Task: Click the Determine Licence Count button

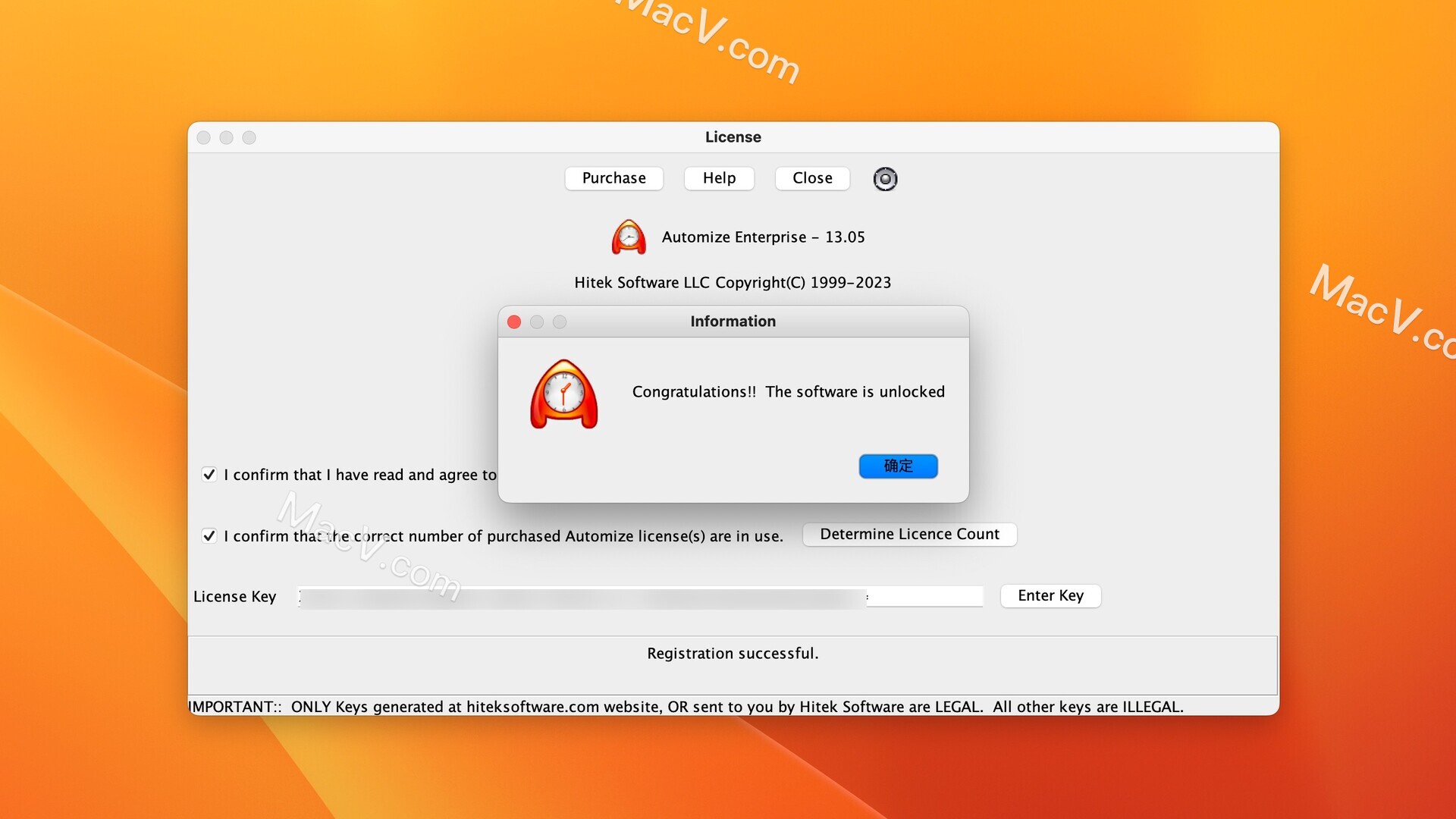Action: pos(909,534)
